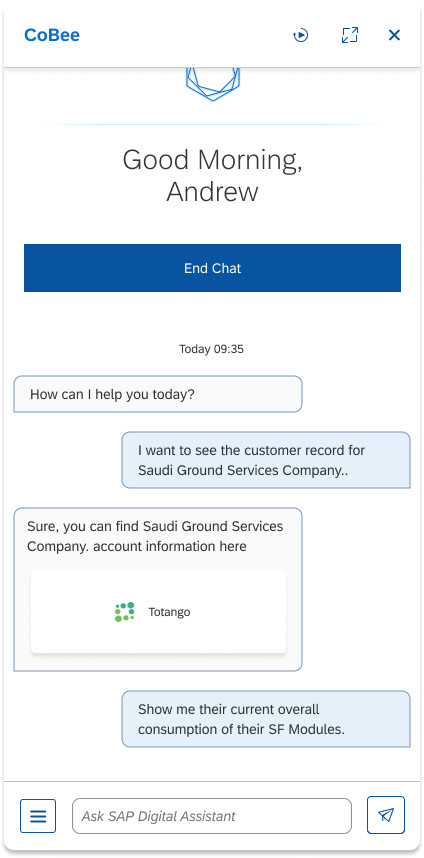Focus the Ask SAP Digital Assistant field
Viewport: 424px width, 858px height.
[x=212, y=816]
